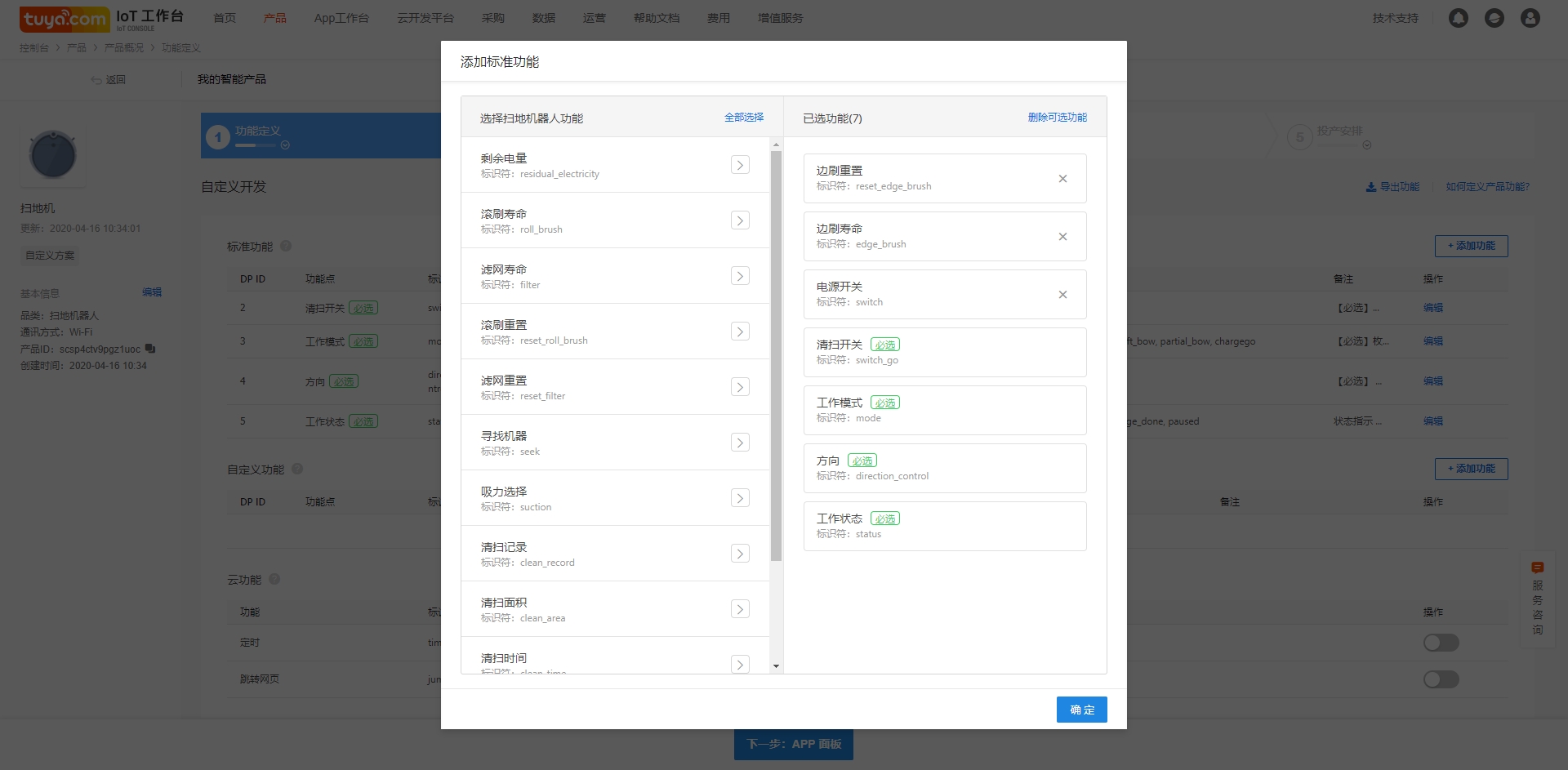Click the 确定 confirm button
Screen dimensions: 1568x770
tap(1081, 710)
